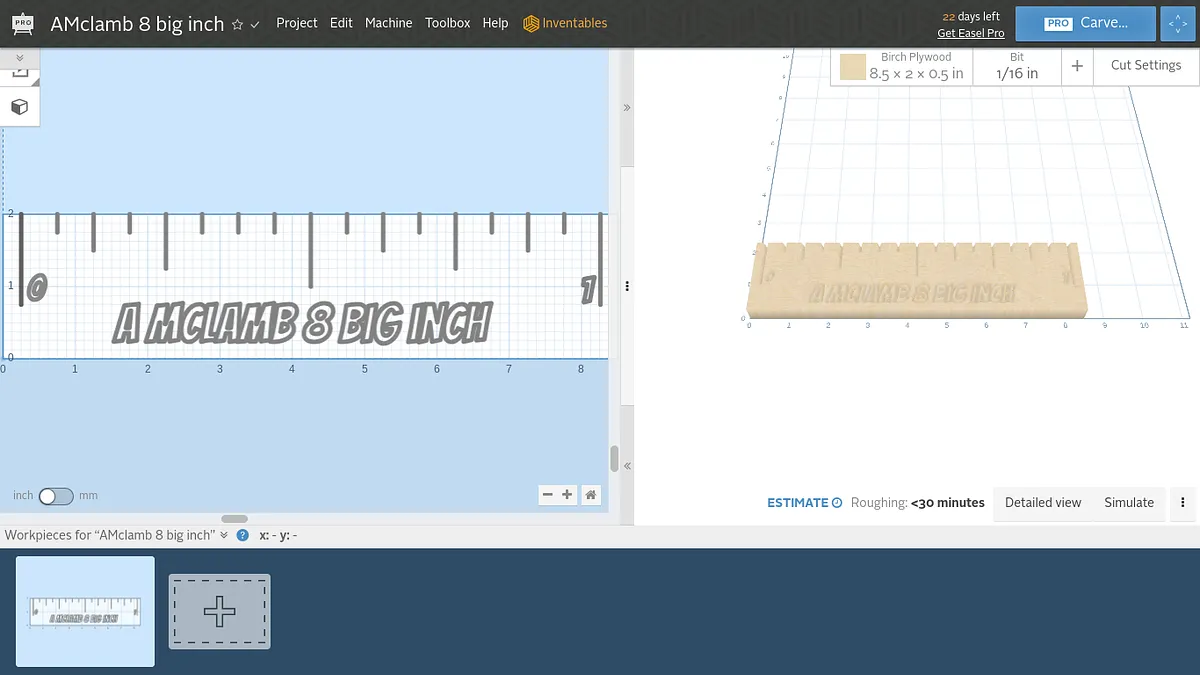Open the Bit 1/16 in selector
The height and width of the screenshot is (675, 1200).
[x=1017, y=66]
